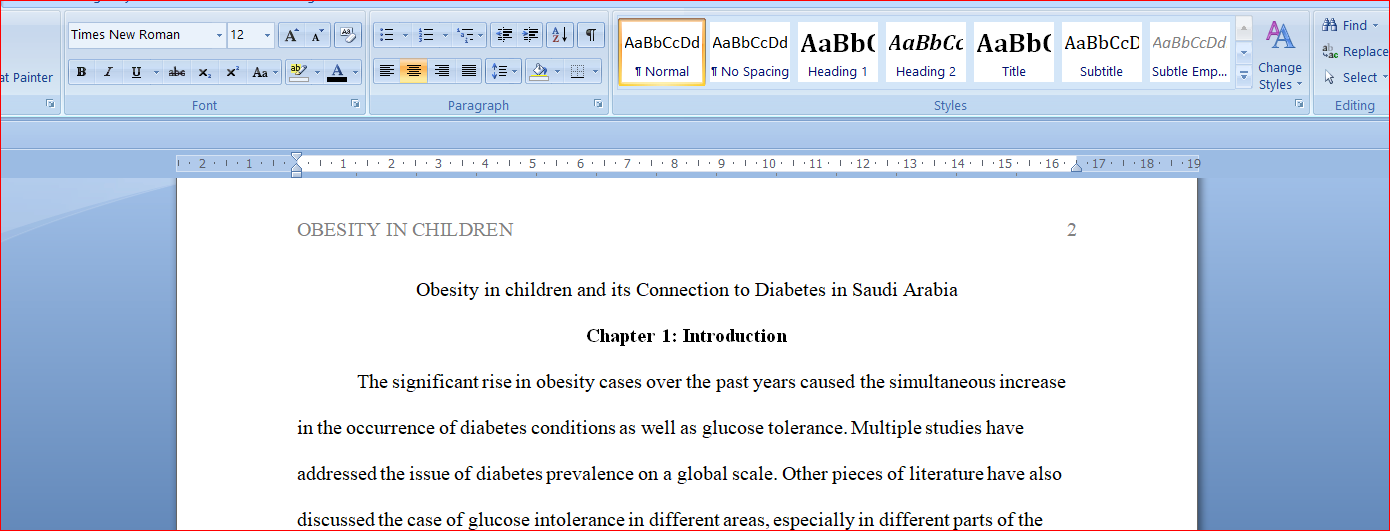Click the header text OBESITY IN CHILDREN
This screenshot has width=1390, height=531.
coord(405,230)
